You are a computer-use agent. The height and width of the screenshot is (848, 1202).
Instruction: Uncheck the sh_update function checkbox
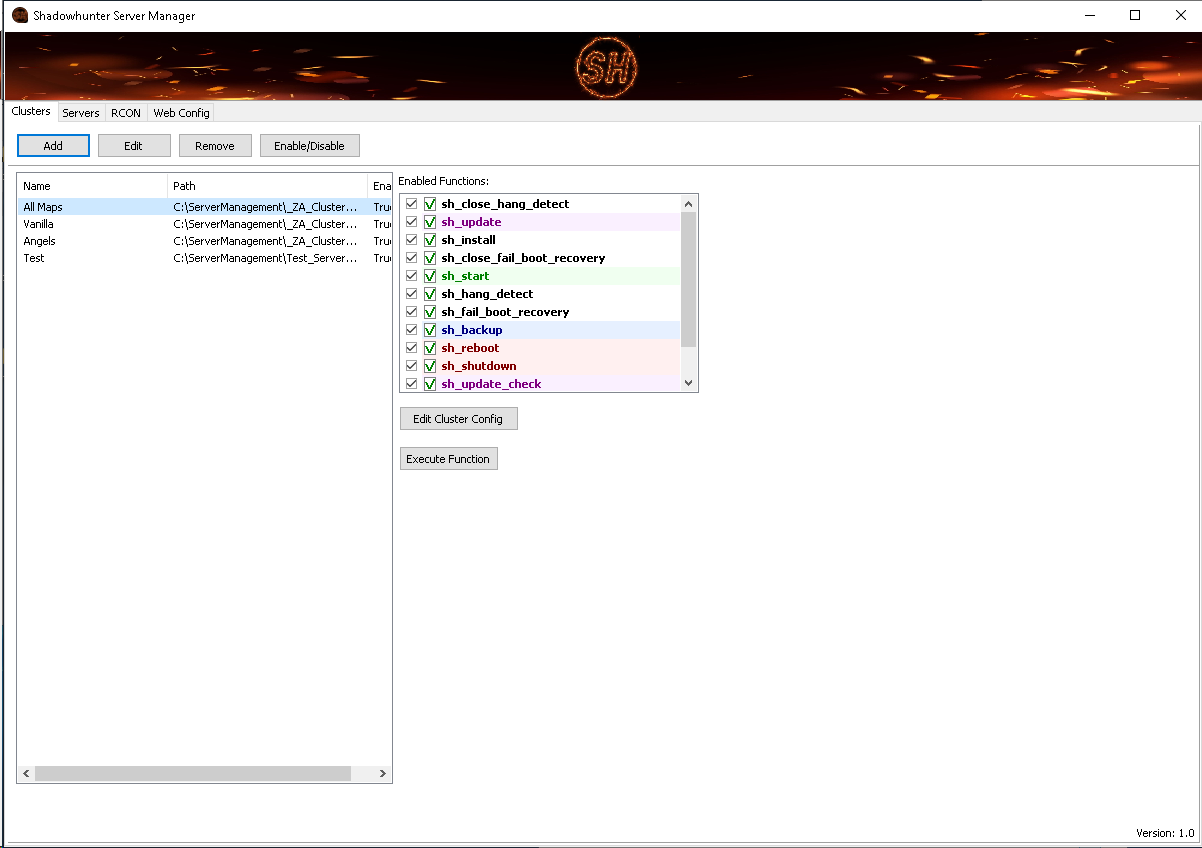pos(411,221)
